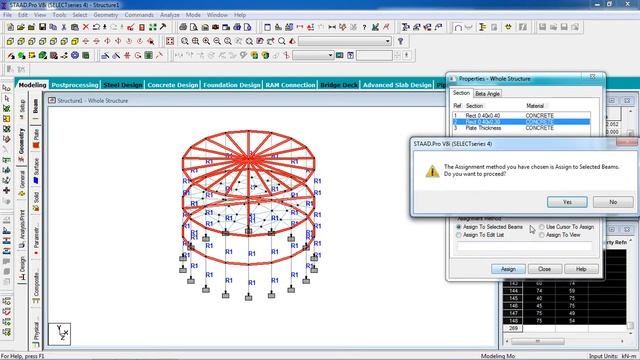Switch to the Postprocessing tab
Viewport: 640px width, 360px height.
point(75,85)
